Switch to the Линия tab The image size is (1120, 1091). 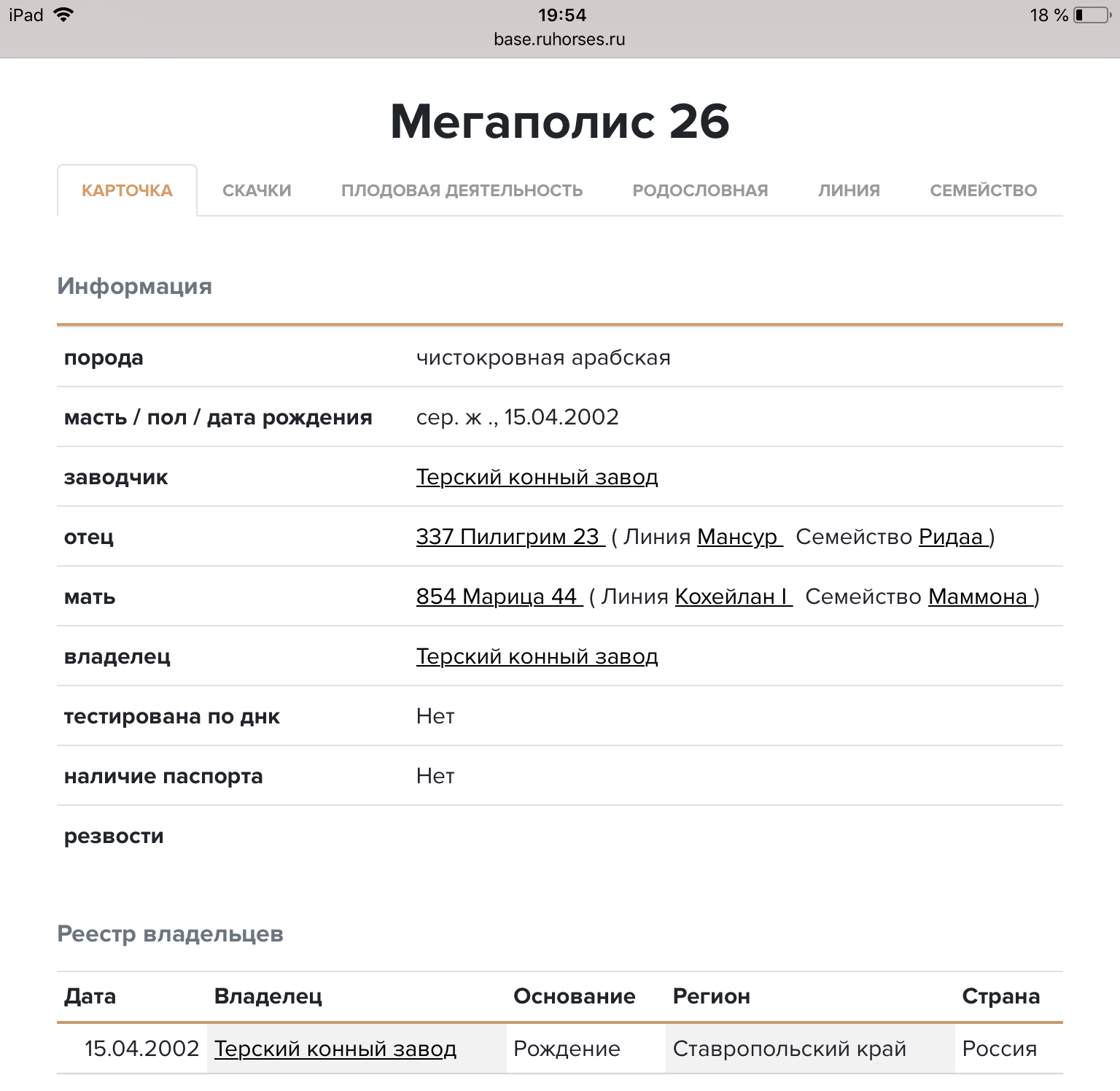849,190
